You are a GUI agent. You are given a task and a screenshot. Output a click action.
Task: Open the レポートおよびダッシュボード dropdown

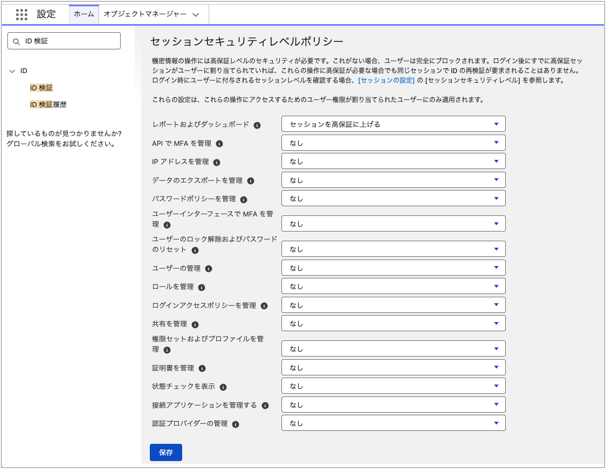point(393,124)
